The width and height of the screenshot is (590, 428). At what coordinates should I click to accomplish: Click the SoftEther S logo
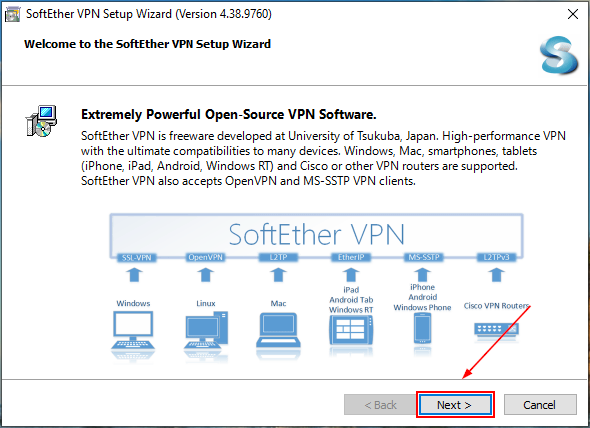pos(559,55)
